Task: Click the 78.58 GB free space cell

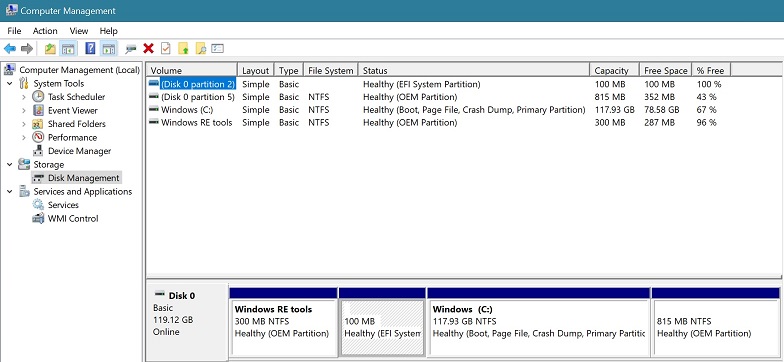Action: (x=662, y=110)
